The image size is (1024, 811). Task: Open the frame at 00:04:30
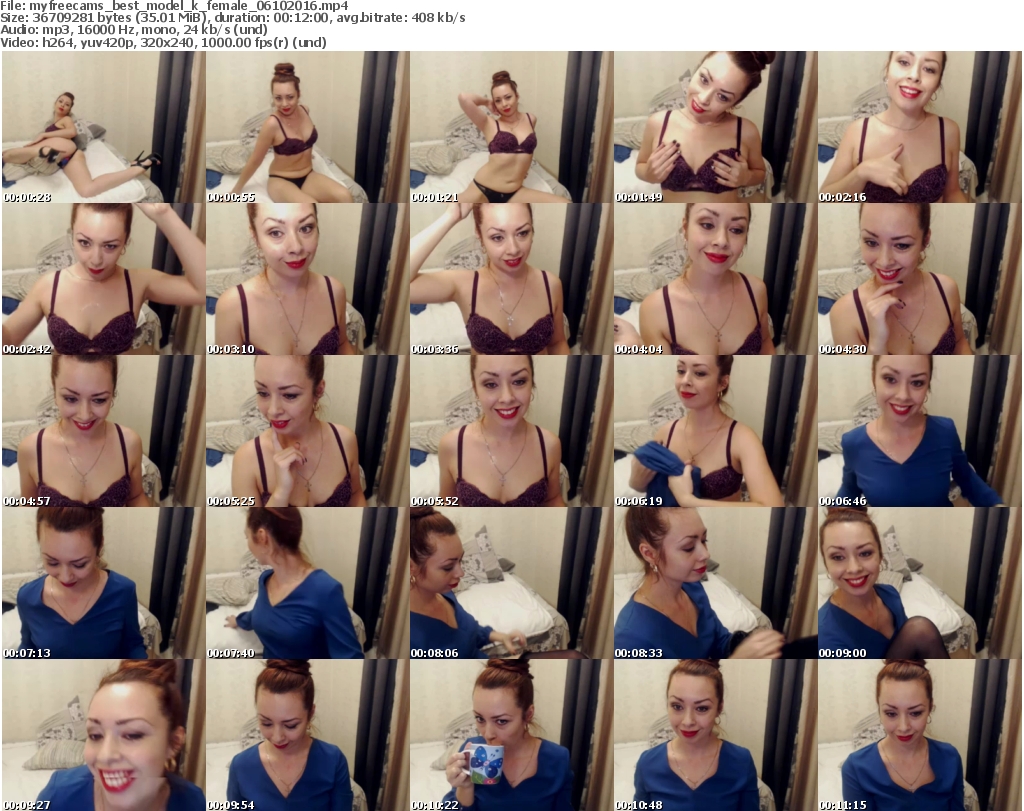point(920,279)
